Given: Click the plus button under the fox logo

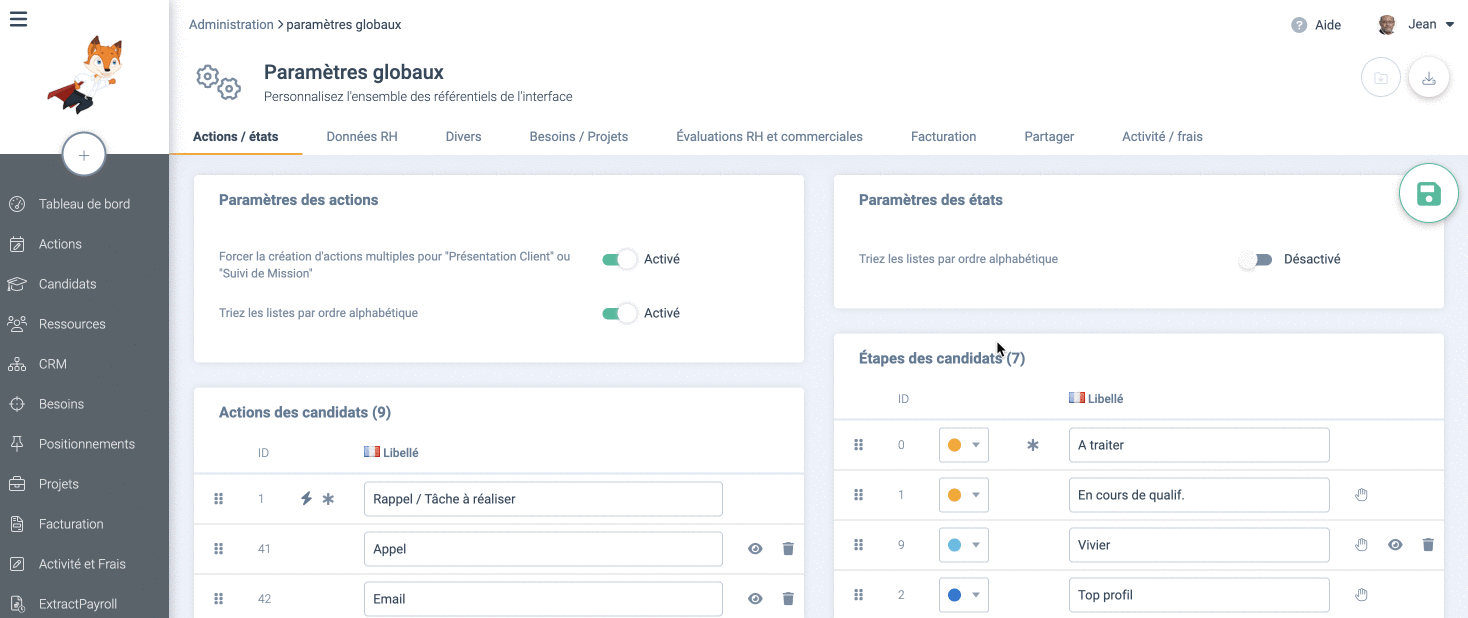Looking at the screenshot, I should click(84, 155).
